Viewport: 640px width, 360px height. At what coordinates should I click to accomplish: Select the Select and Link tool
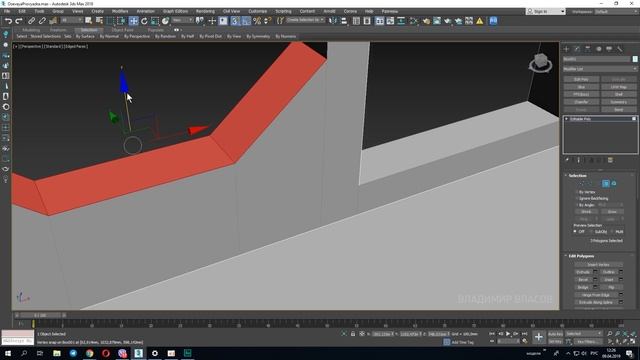tap(31, 21)
